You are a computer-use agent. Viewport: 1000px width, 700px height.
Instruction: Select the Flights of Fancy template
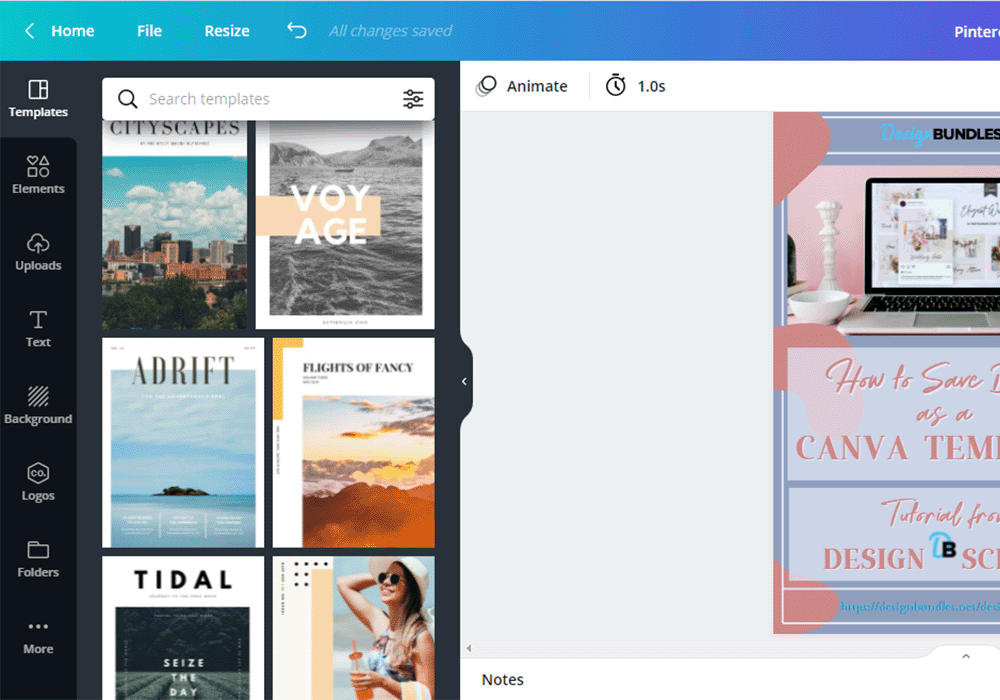(x=354, y=442)
